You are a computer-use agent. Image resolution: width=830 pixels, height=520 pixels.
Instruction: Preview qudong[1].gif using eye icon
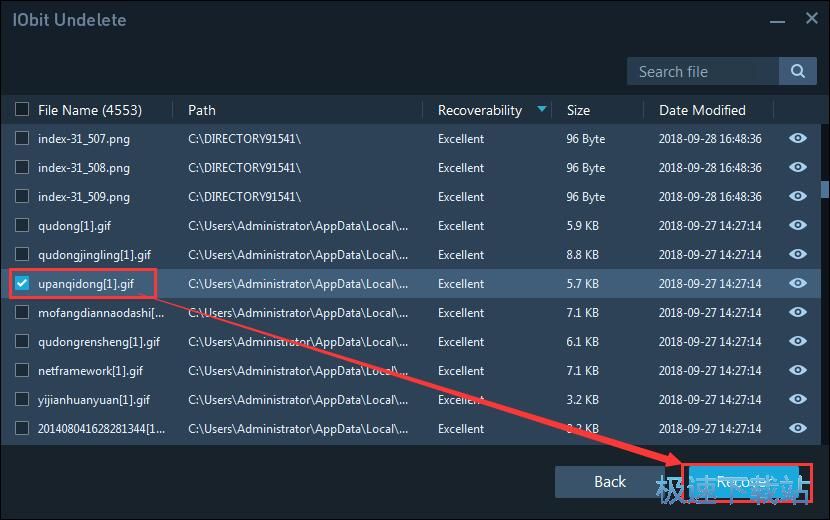(798, 226)
